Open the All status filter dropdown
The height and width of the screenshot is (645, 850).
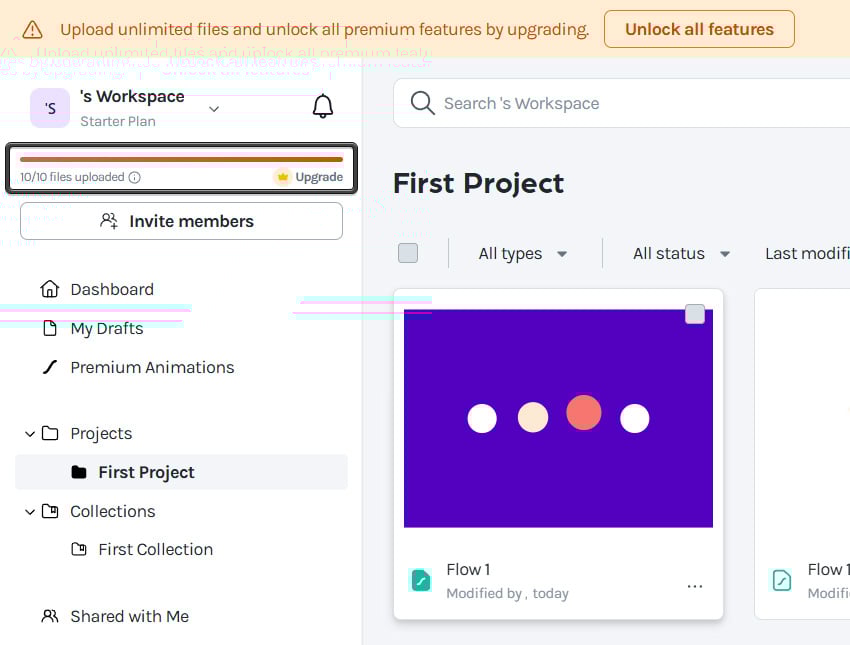[681, 254]
